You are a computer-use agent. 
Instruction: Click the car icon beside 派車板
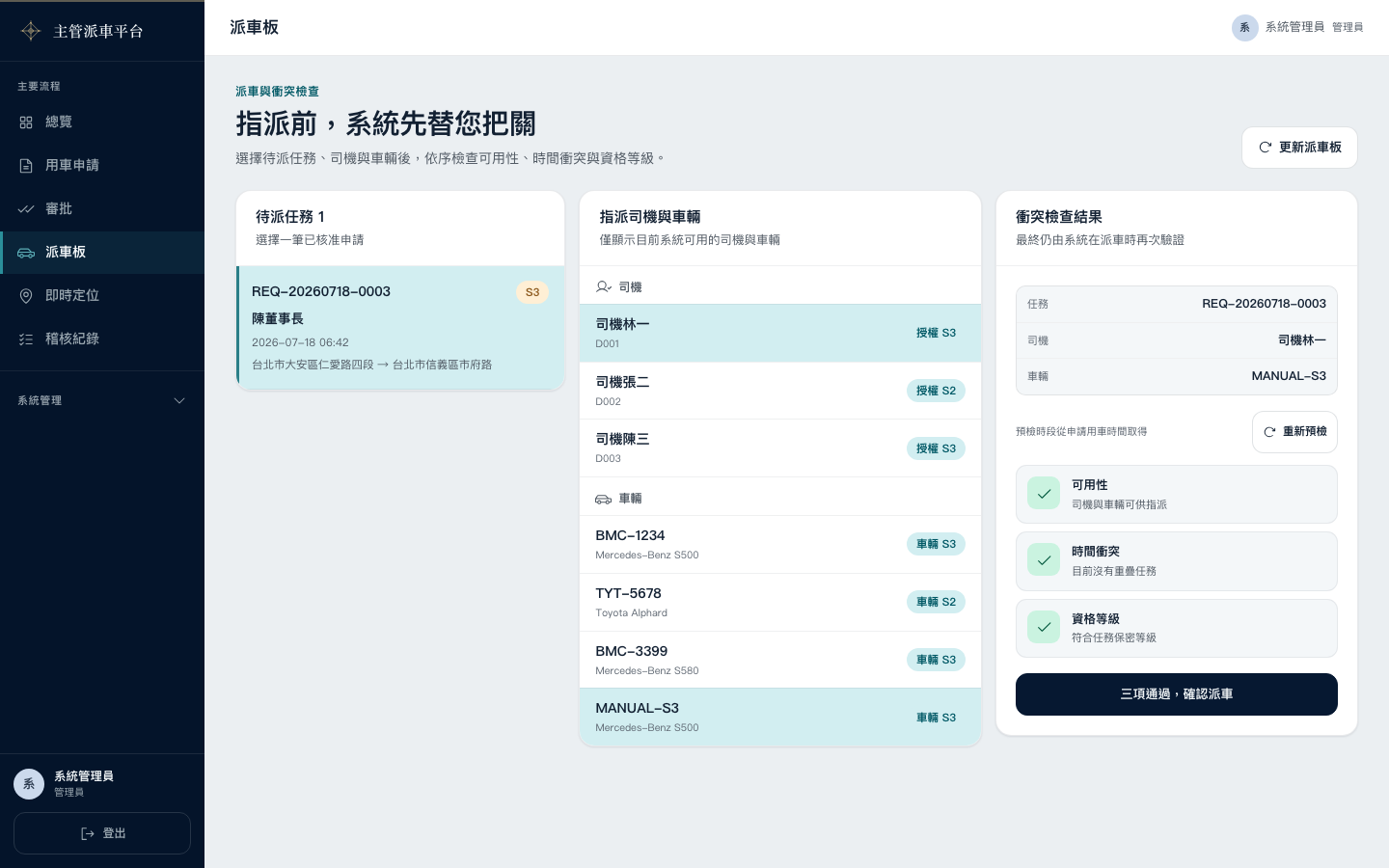[26, 253]
